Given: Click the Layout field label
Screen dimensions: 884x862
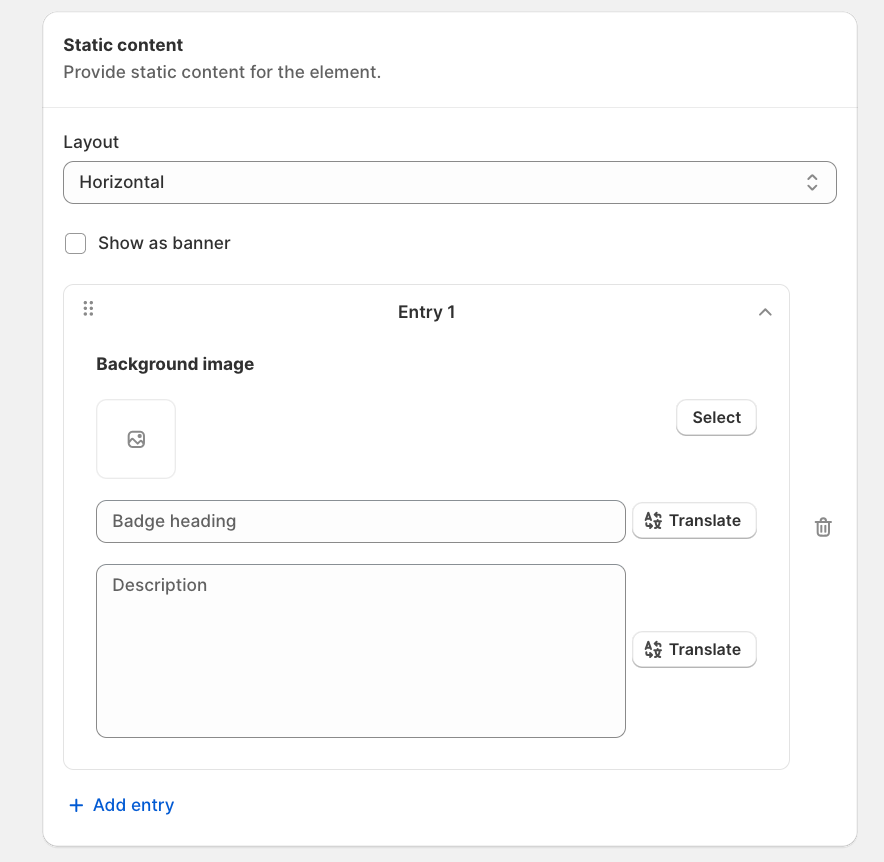Looking at the screenshot, I should pyautogui.click(x=91, y=142).
